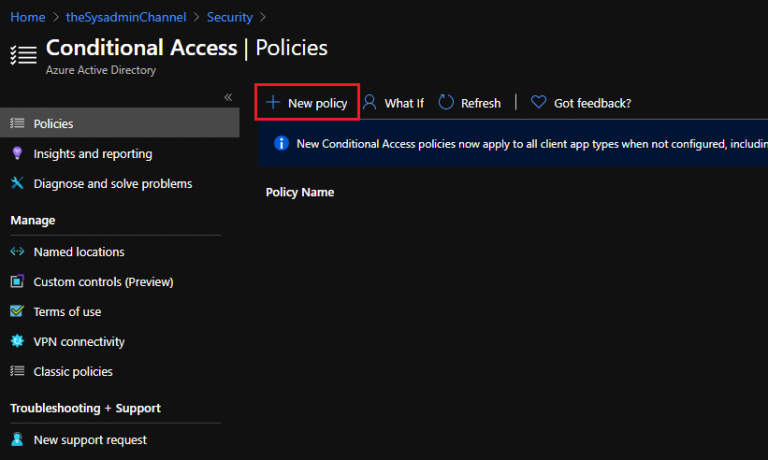Open Classic policies
The height and width of the screenshot is (460, 768).
(x=73, y=371)
